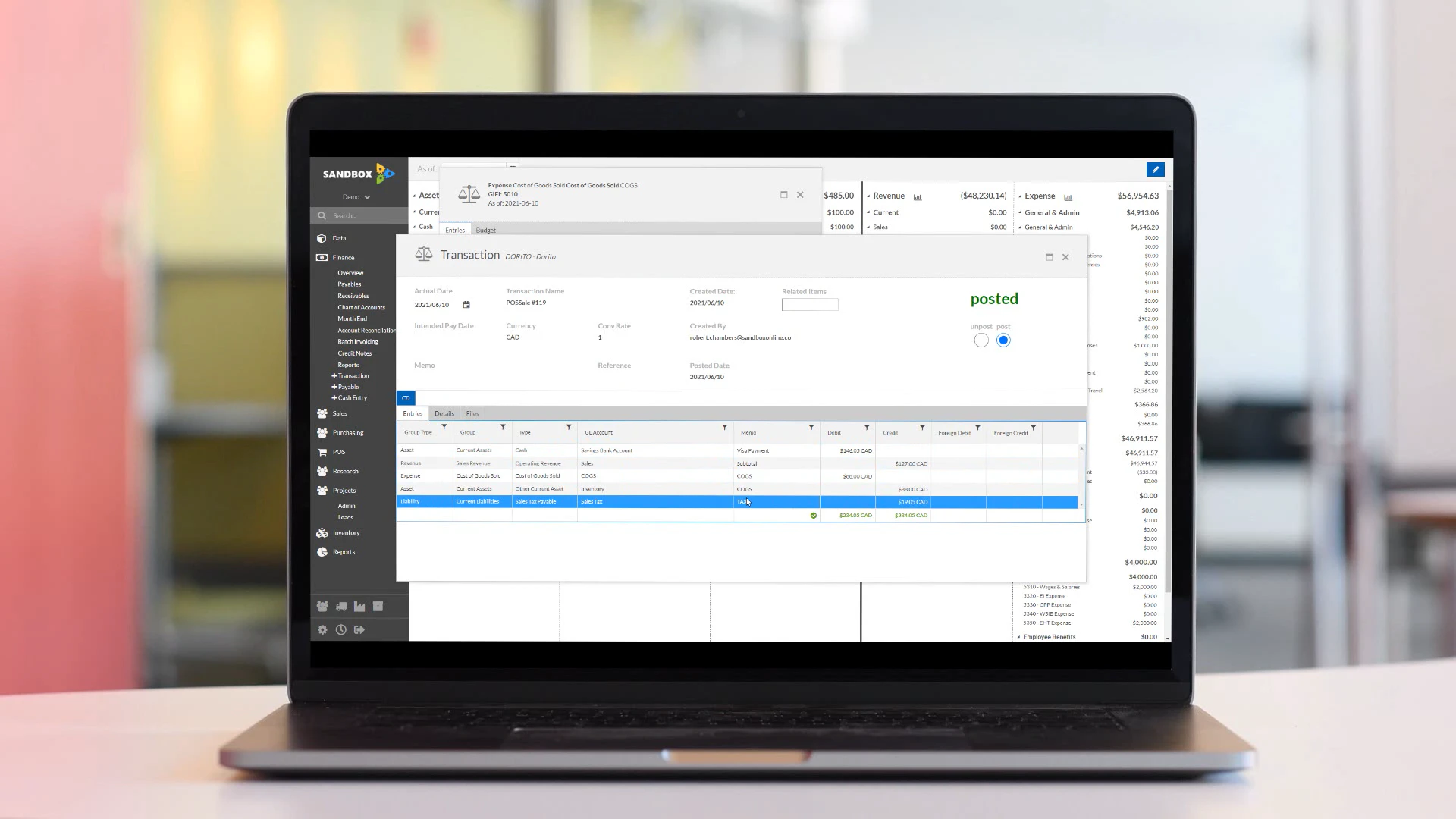This screenshot has width=1456, height=819.
Task: Click the factory icon in sidebar
Action: pos(359,606)
